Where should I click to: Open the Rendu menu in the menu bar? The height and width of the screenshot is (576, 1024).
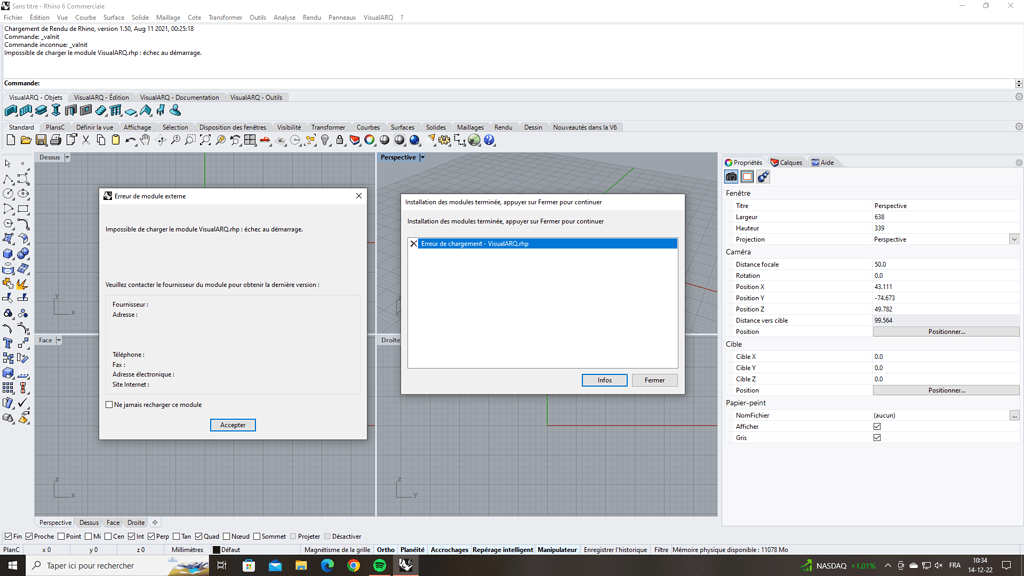(311, 17)
